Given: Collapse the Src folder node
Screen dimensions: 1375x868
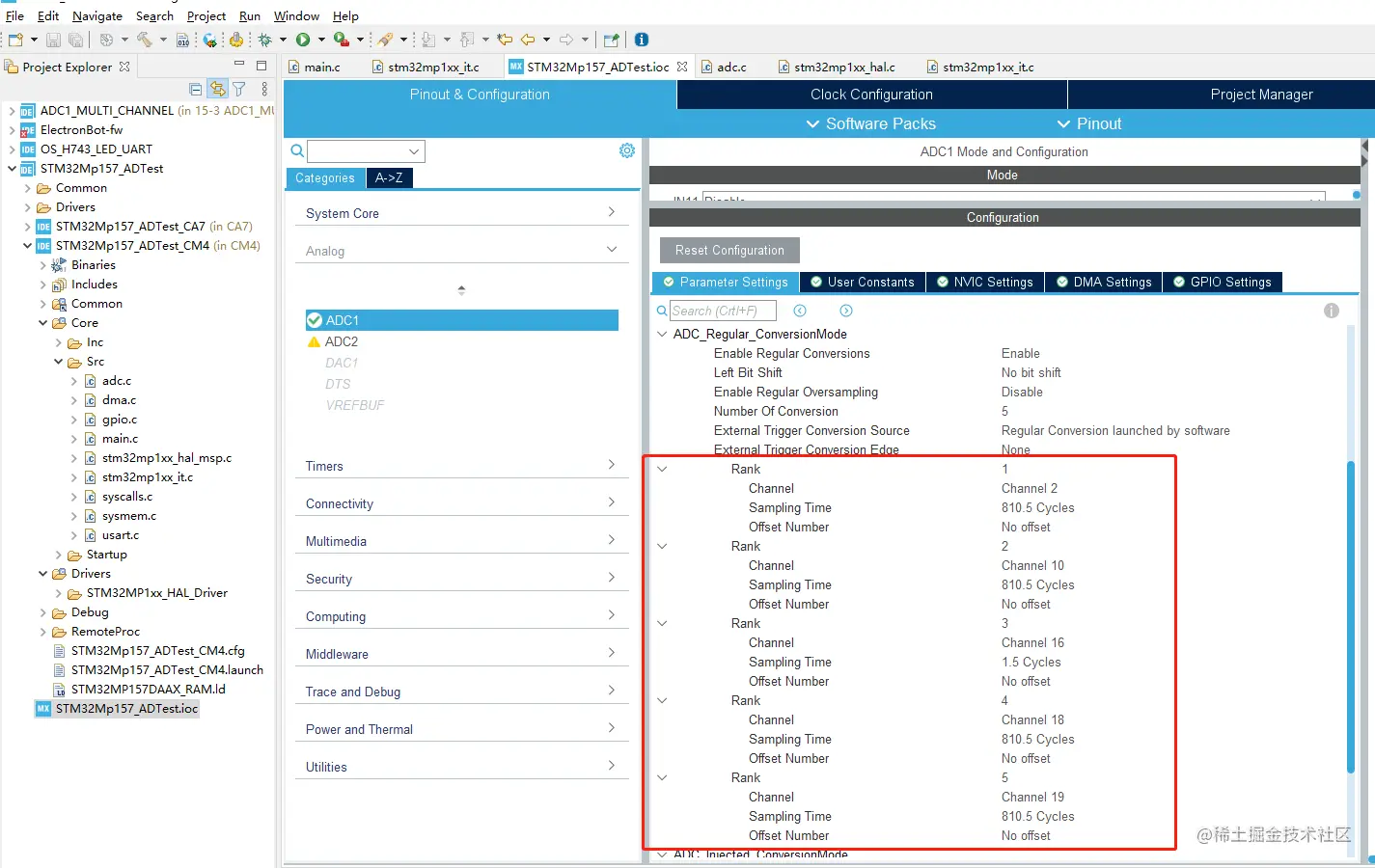Looking at the screenshot, I should coord(58,362).
